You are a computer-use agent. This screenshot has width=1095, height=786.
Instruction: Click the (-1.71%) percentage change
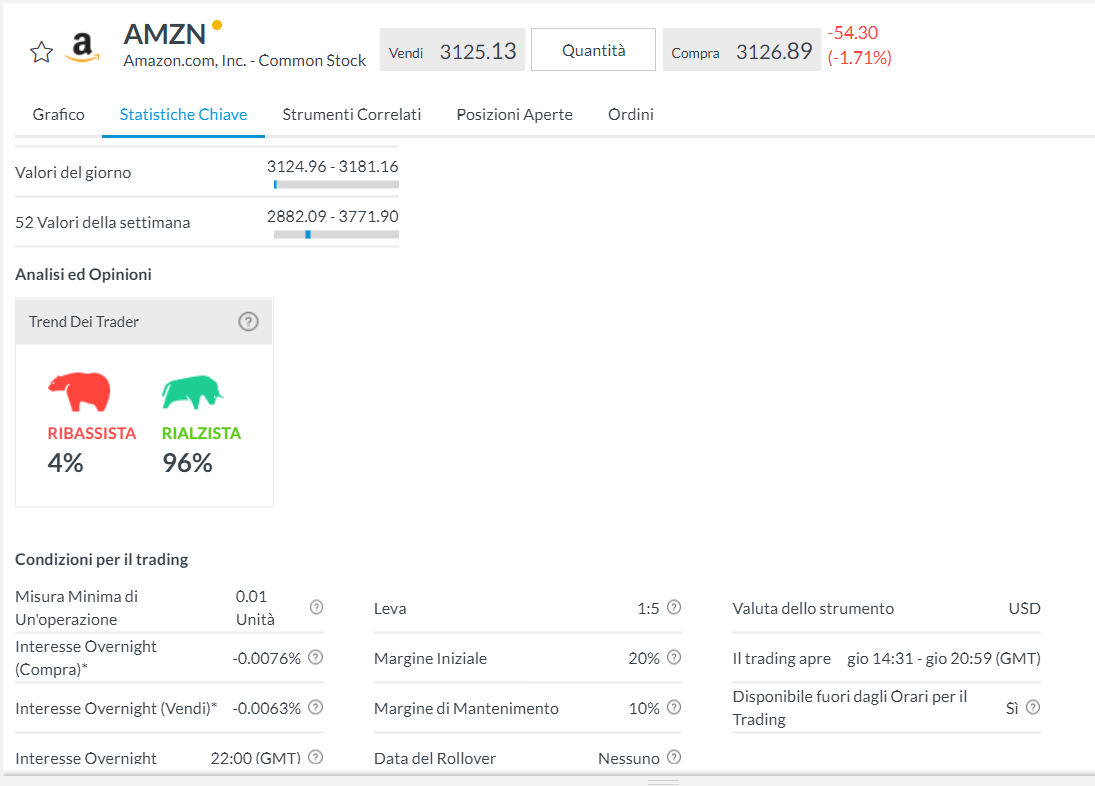coord(860,58)
